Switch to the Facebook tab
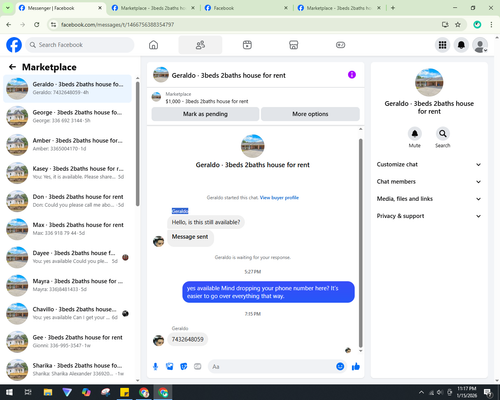This screenshot has width=500, height=400. point(247,8)
